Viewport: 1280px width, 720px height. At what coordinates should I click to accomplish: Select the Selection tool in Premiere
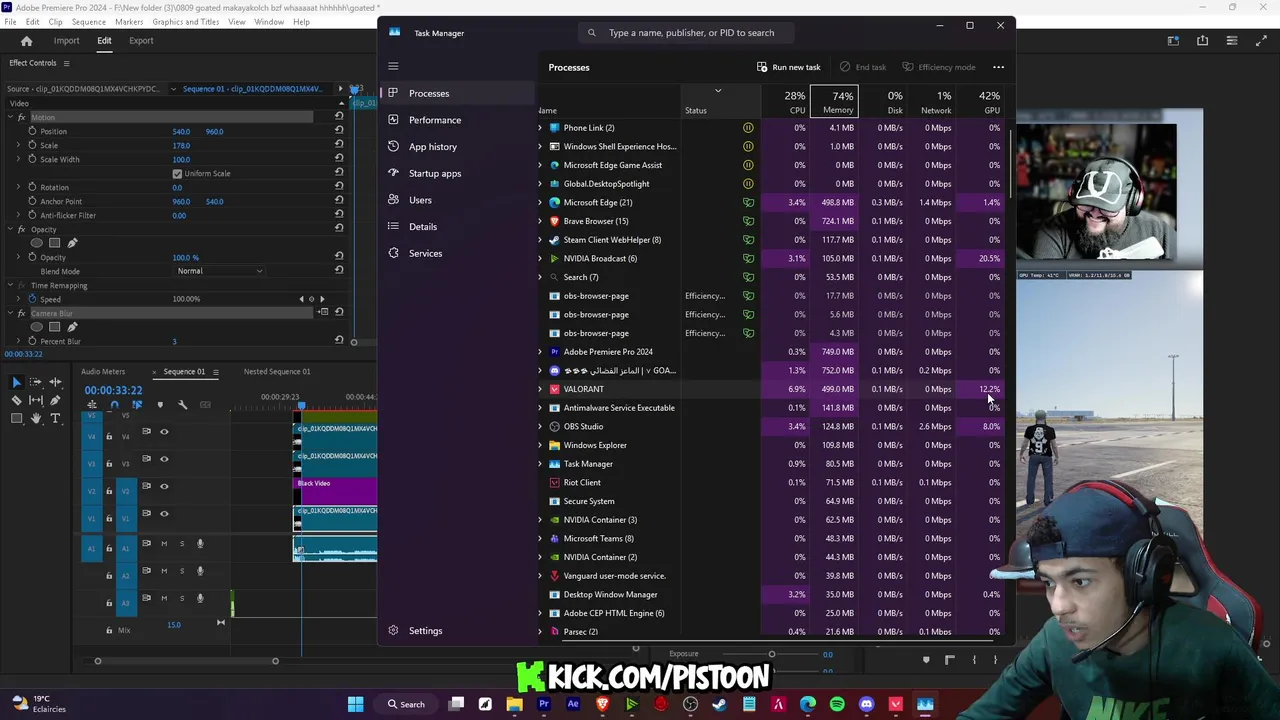(x=16, y=383)
